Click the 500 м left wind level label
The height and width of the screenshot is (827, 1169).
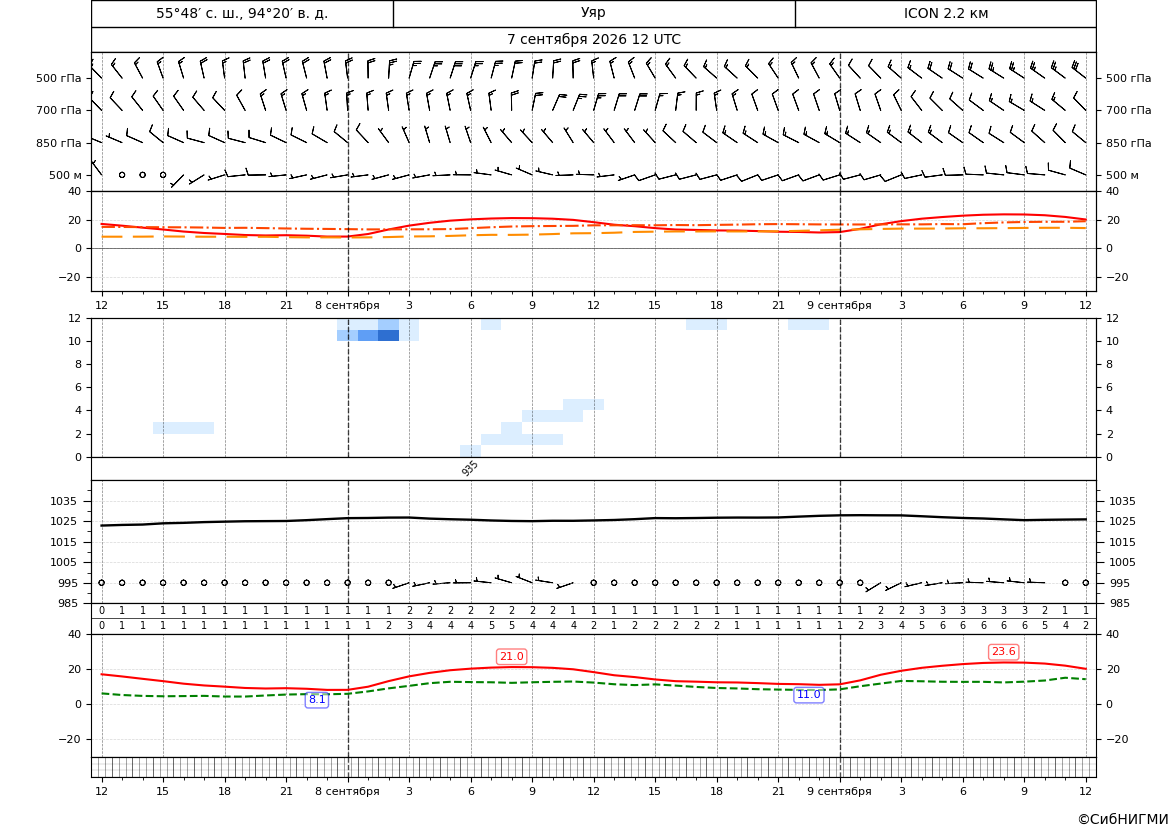[x=66, y=175]
